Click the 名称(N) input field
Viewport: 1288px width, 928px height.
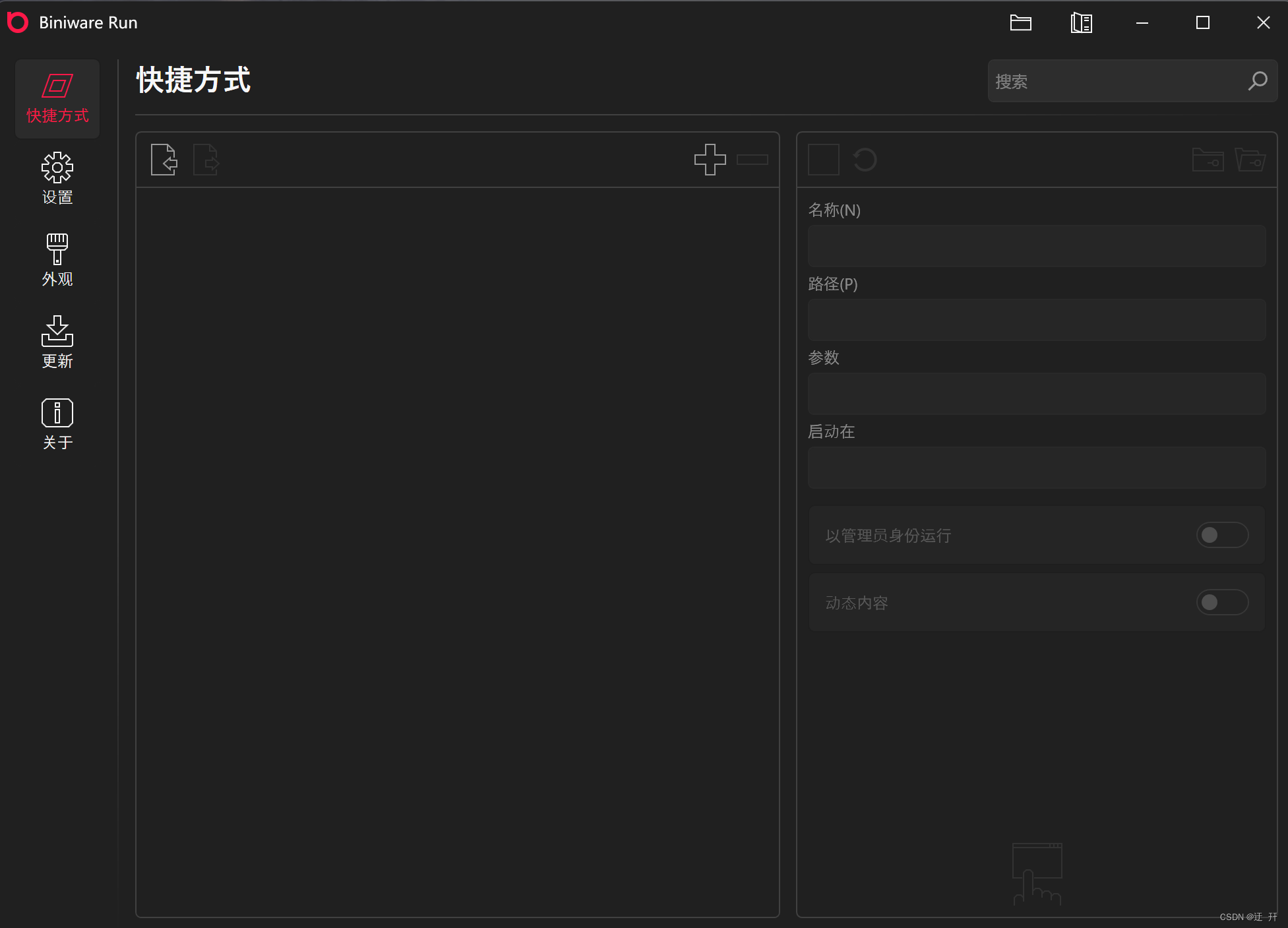click(1036, 246)
